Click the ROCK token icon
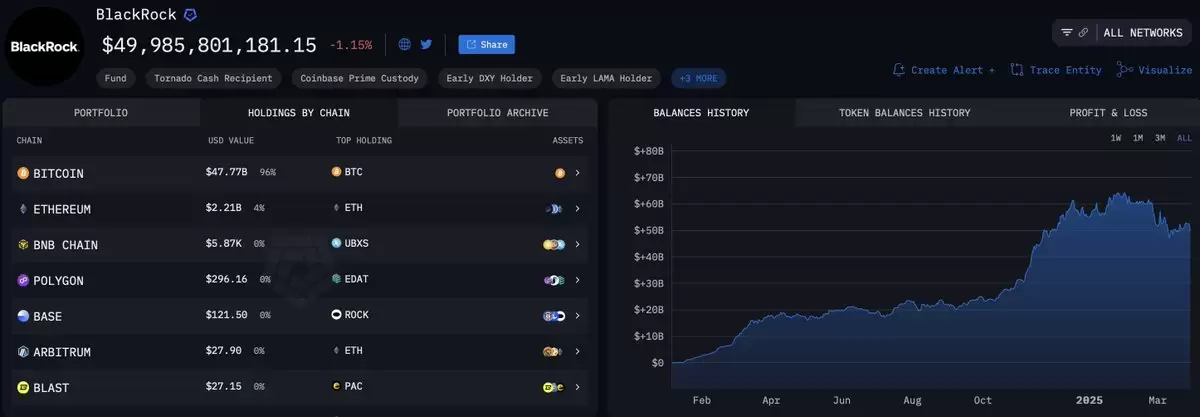 pyautogui.click(x=336, y=315)
